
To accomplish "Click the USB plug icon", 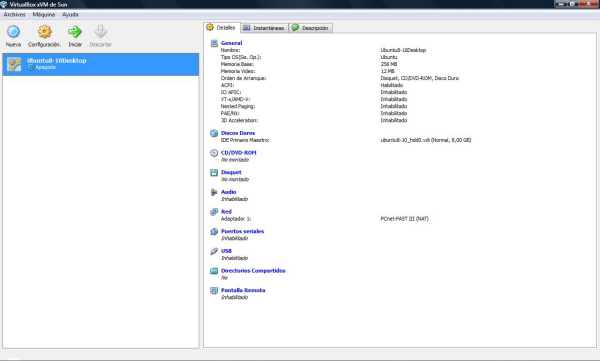I will click(x=214, y=251).
